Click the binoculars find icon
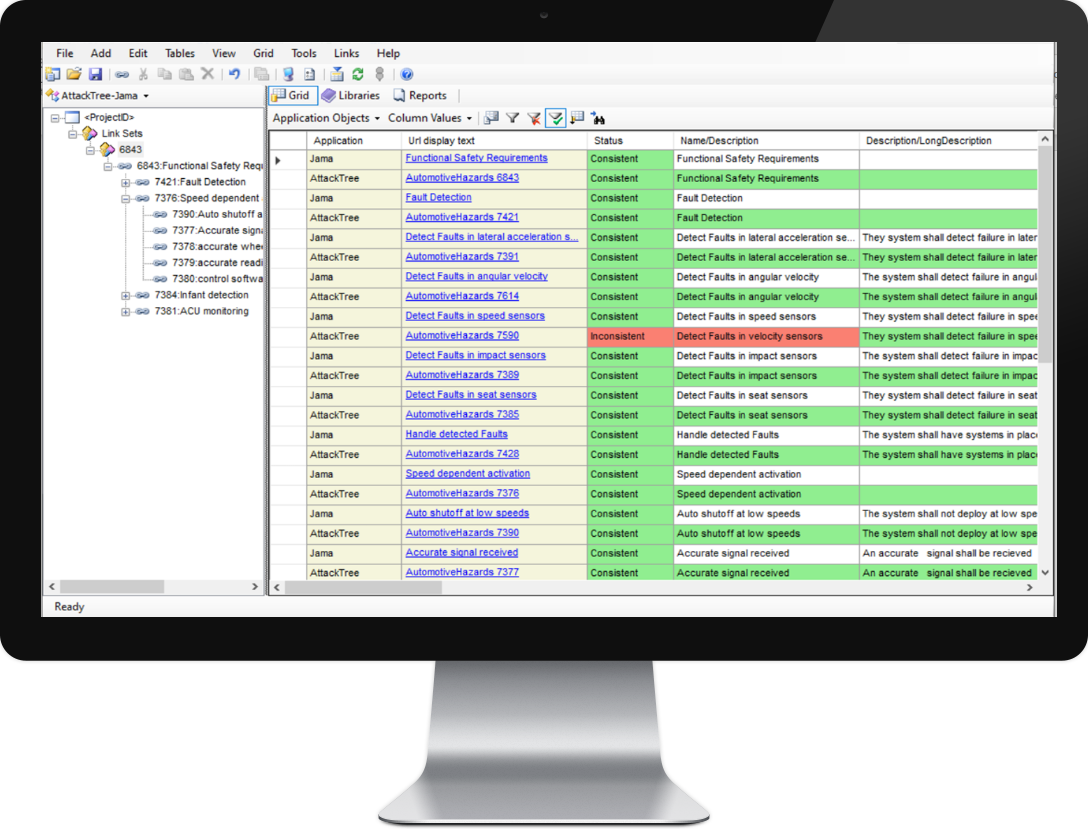 pyautogui.click(x=599, y=118)
